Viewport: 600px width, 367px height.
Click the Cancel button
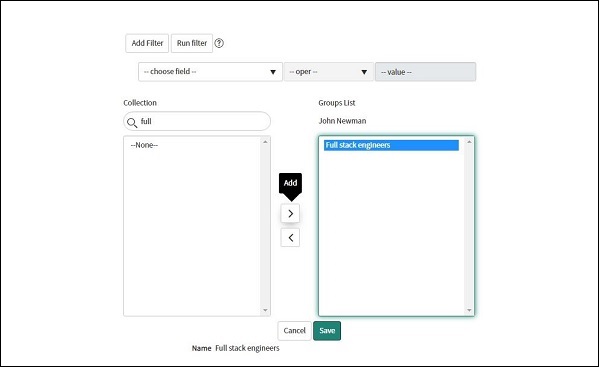[x=294, y=331]
